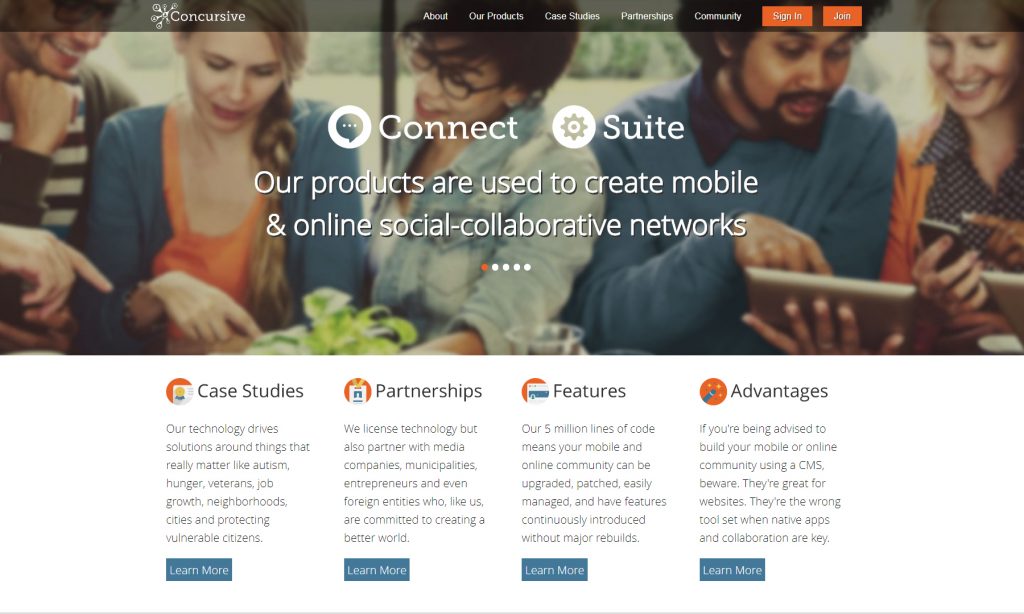Click the orange Sign In button
This screenshot has height=614, width=1024.
pos(787,16)
